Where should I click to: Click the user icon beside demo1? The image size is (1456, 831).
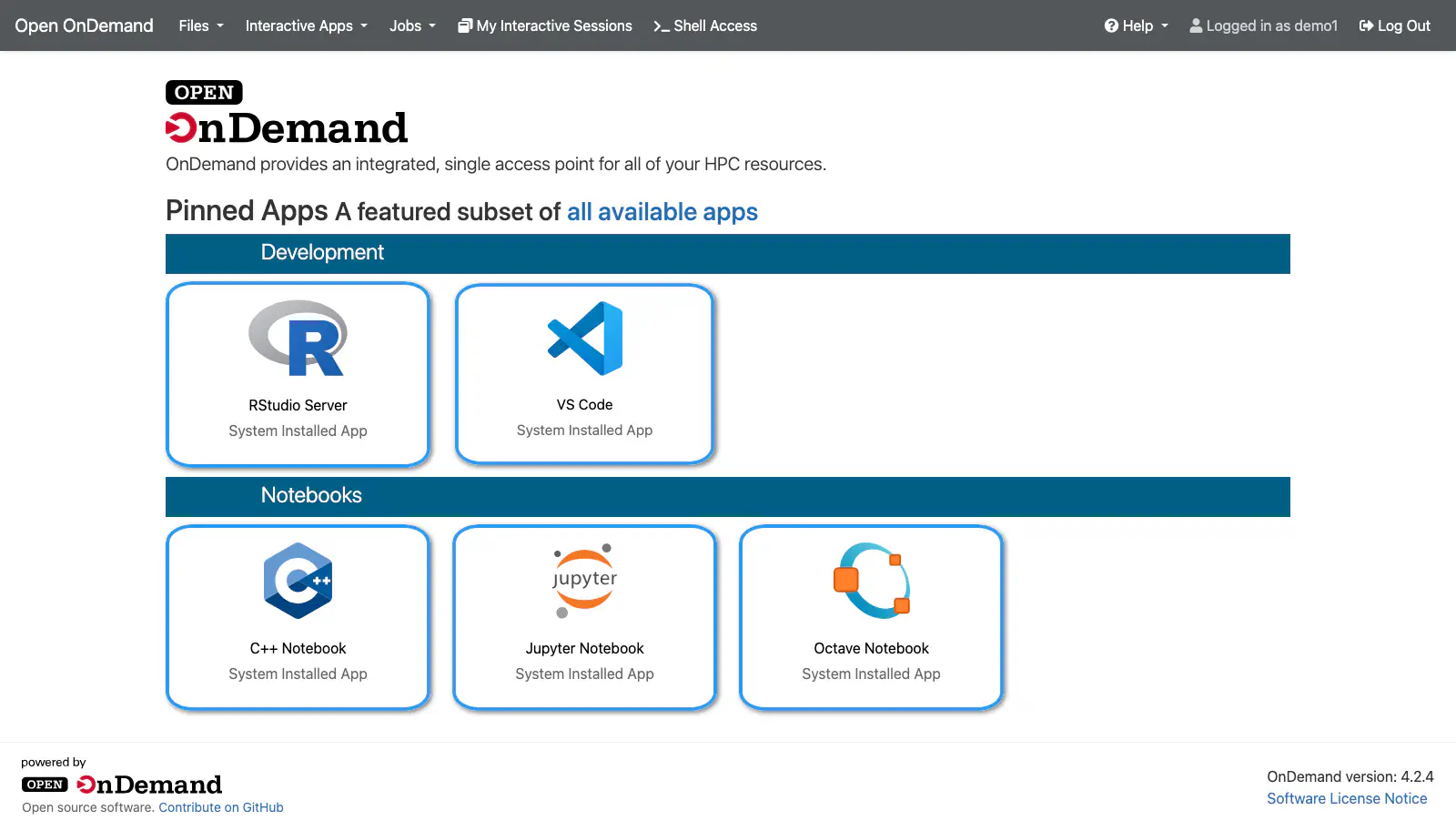tap(1196, 25)
